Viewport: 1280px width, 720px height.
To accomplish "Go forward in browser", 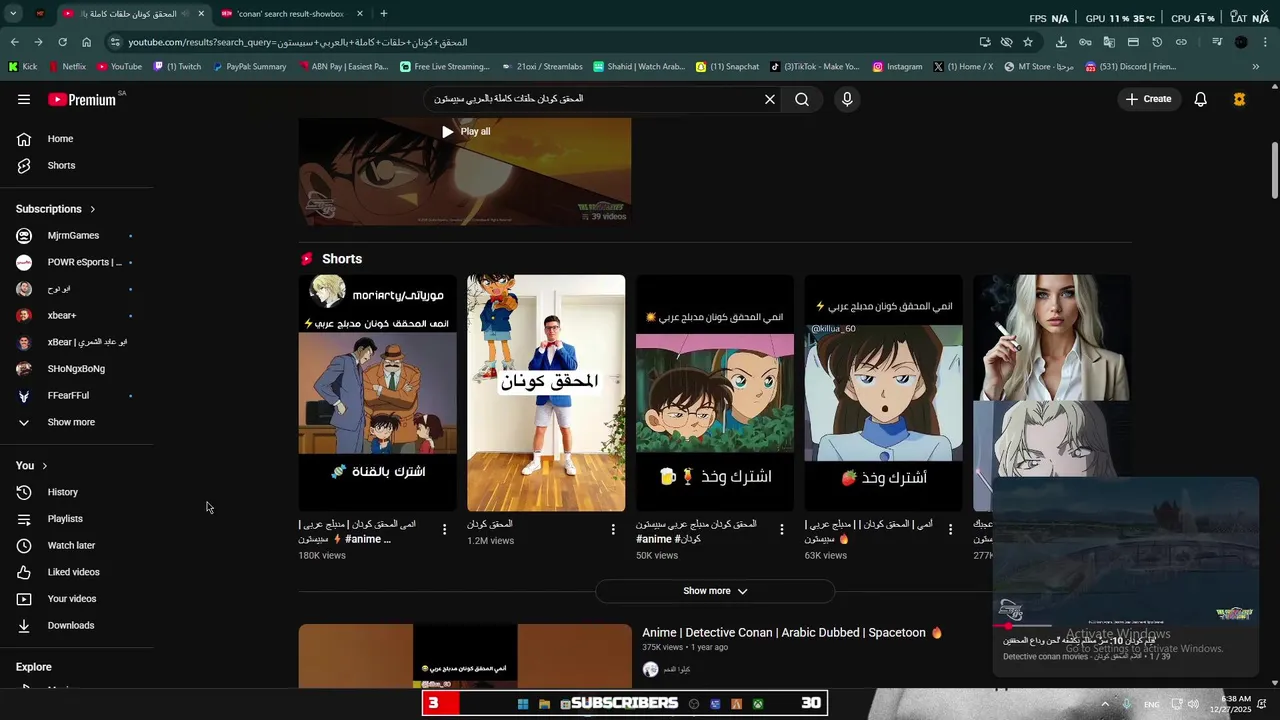I will click(x=38, y=42).
